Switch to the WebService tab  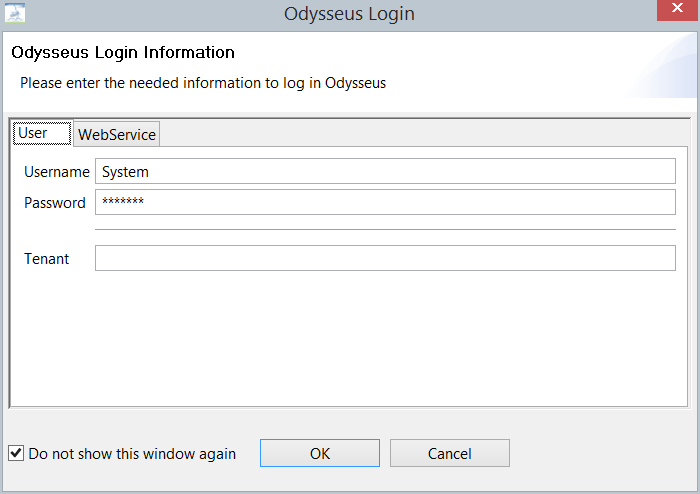coord(117,134)
